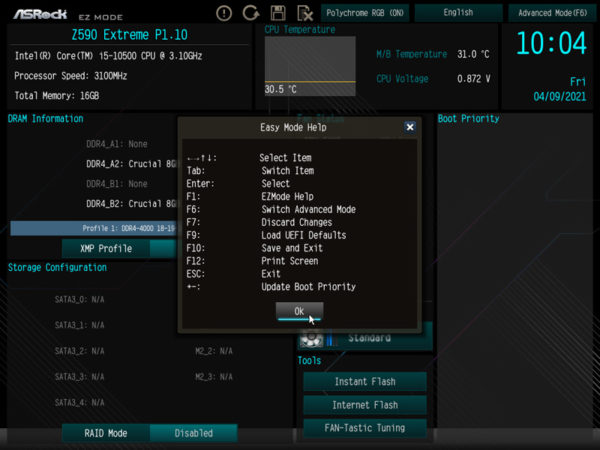600x450 pixels.
Task: Click the ASRock logo
Action: point(40,15)
